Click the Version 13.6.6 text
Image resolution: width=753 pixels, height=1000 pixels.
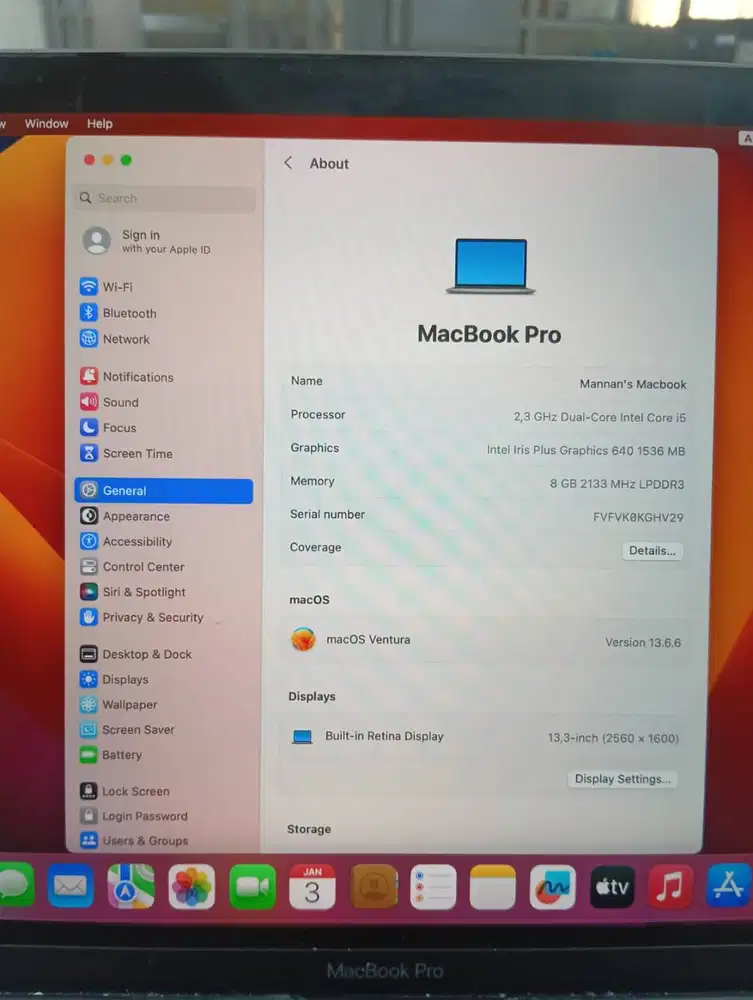pyautogui.click(x=643, y=643)
